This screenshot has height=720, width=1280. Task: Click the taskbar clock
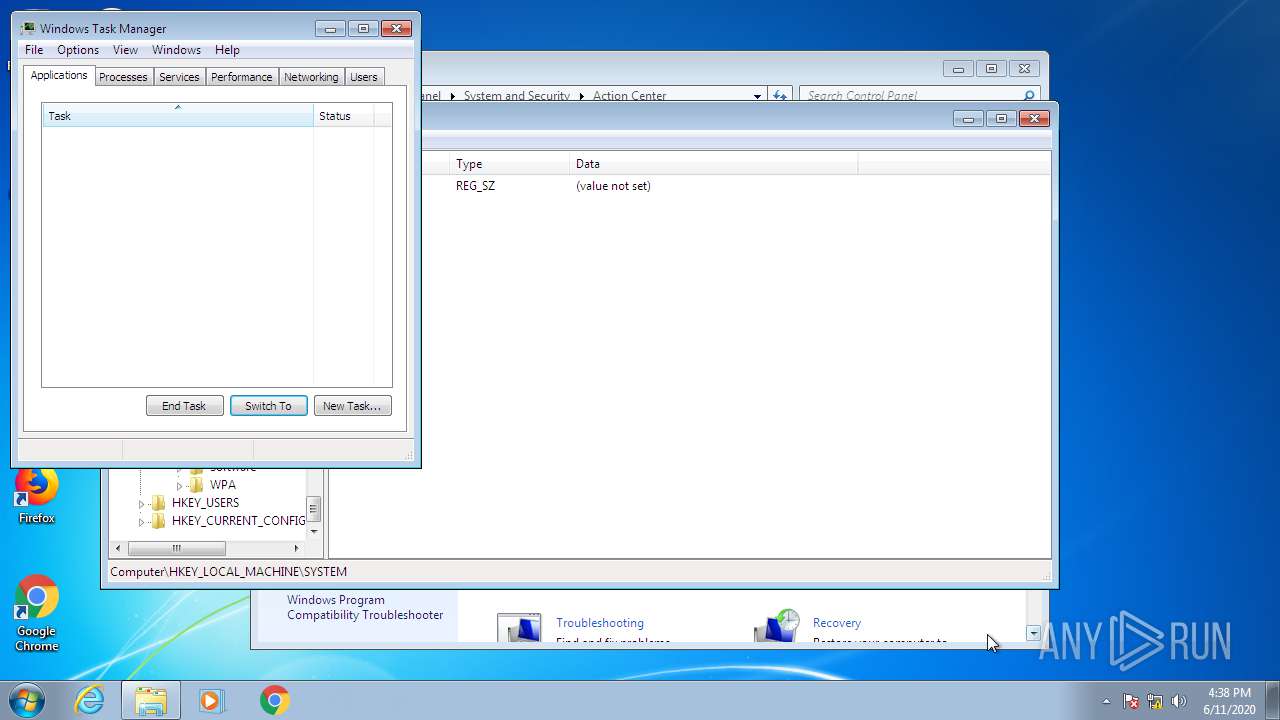(1229, 701)
